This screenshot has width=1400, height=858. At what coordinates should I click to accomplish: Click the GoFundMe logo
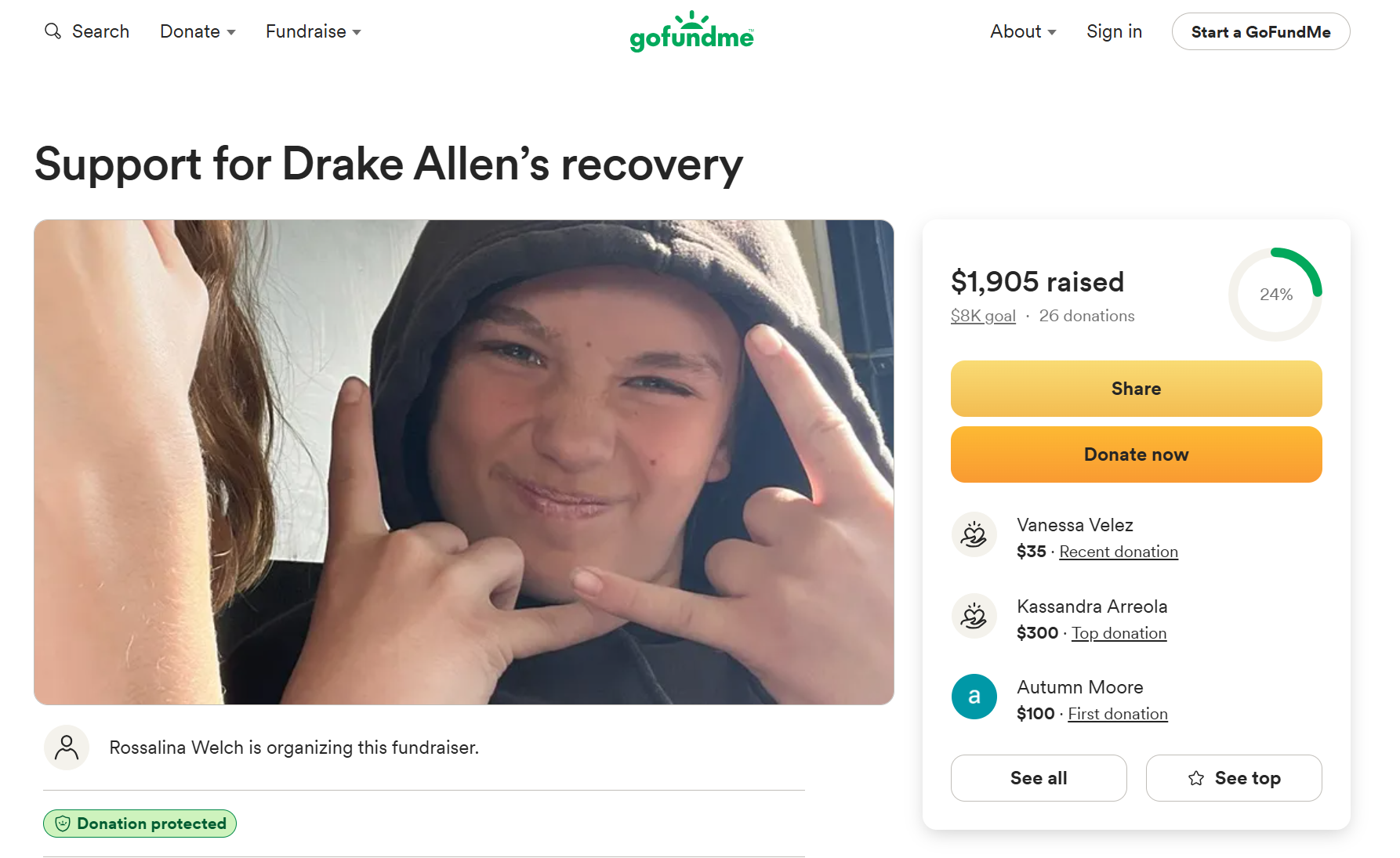tap(691, 32)
